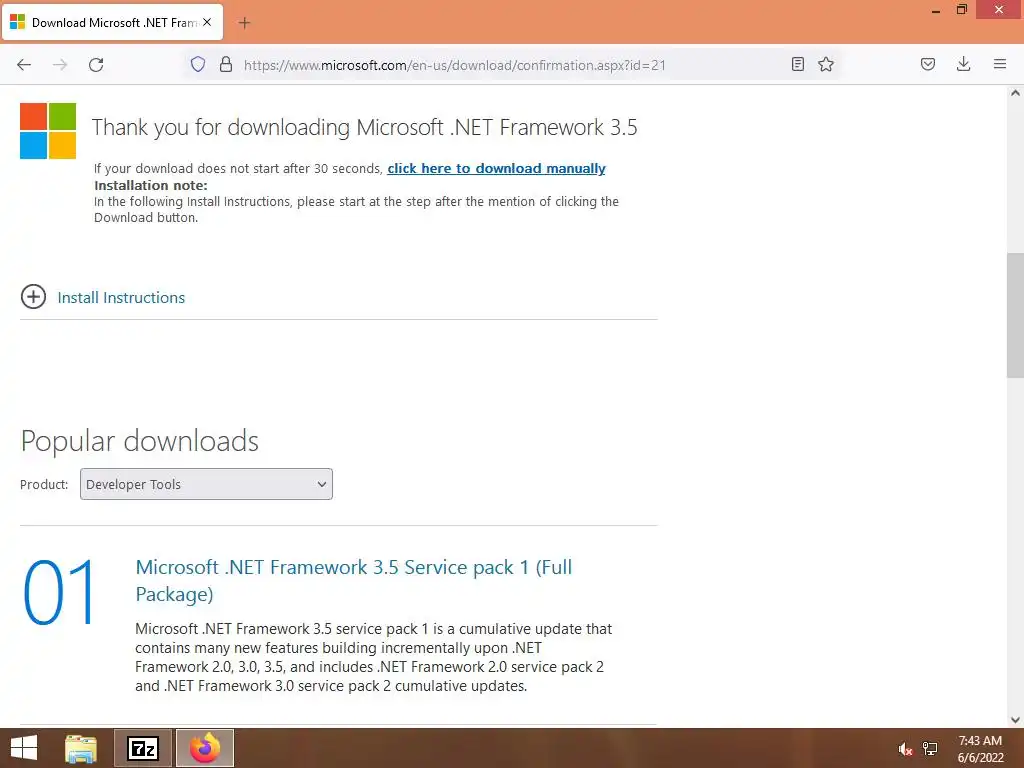Viewport: 1024px width, 768px height.
Task: Click the network tray icon
Action: tap(931, 749)
